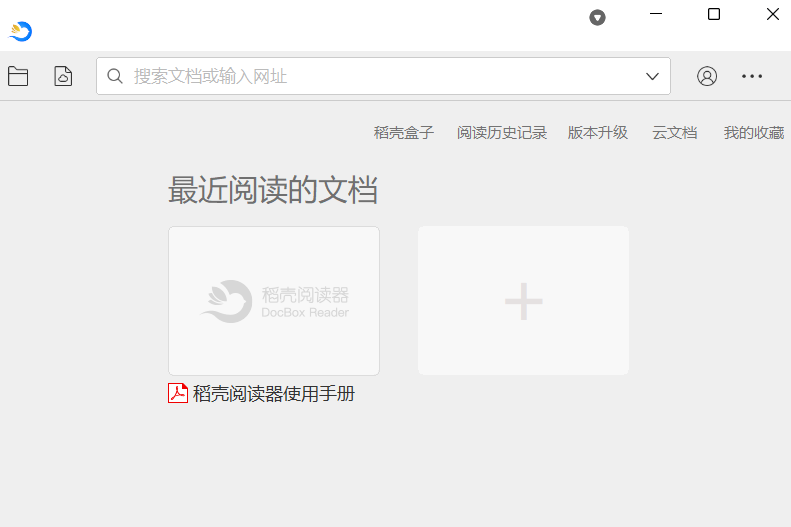Minimize the reader window

(x=656, y=14)
